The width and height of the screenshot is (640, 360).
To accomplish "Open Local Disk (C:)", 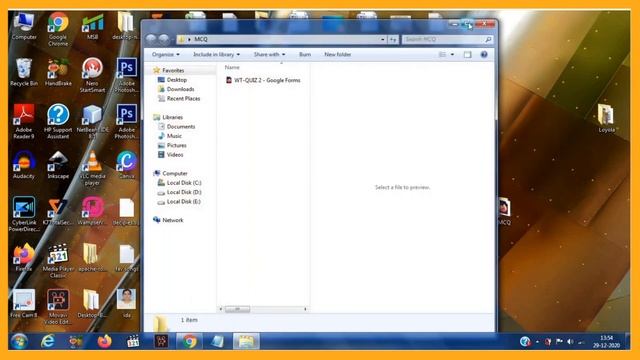I will coord(184,183).
